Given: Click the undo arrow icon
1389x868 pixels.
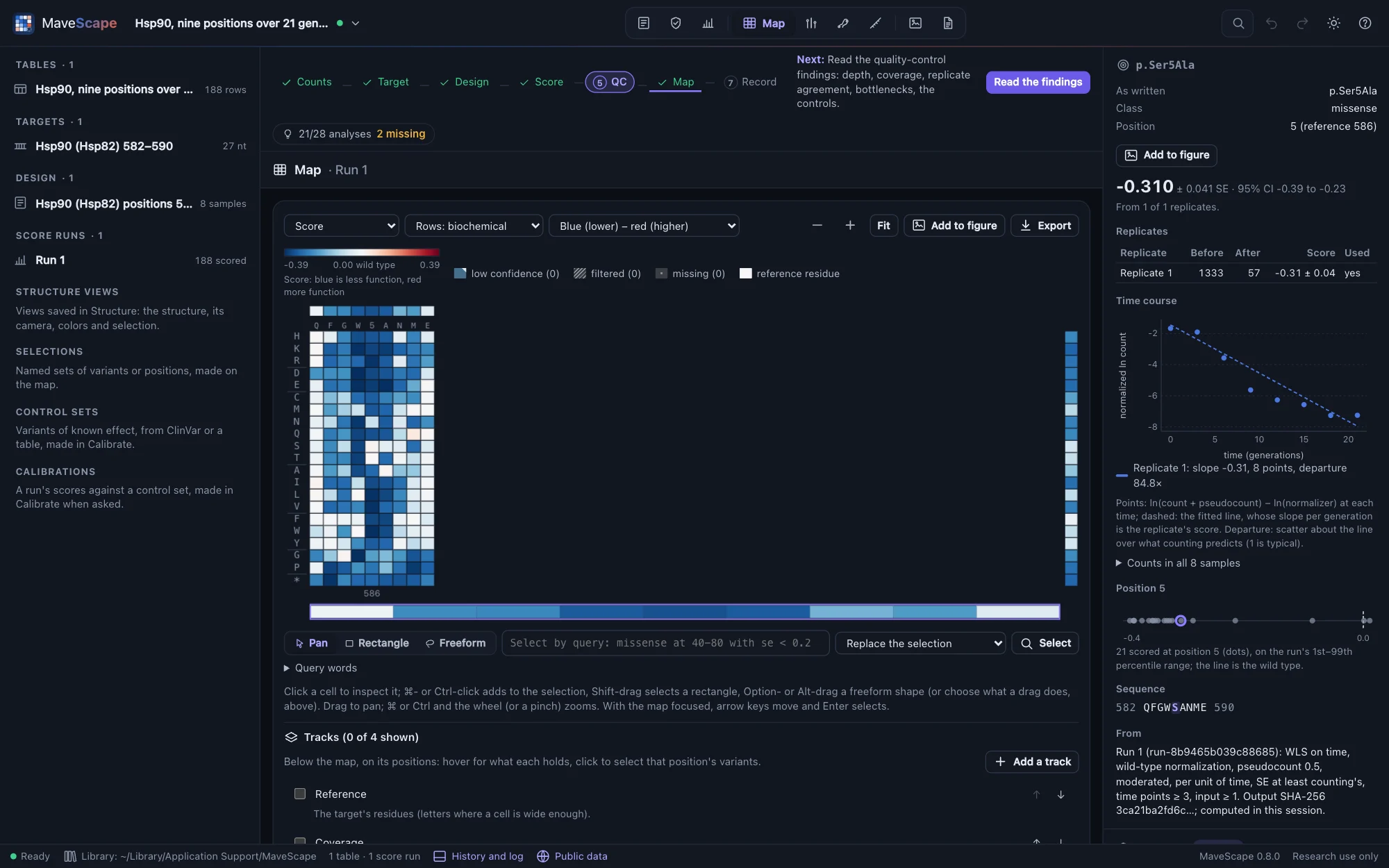Looking at the screenshot, I should tap(1271, 23).
